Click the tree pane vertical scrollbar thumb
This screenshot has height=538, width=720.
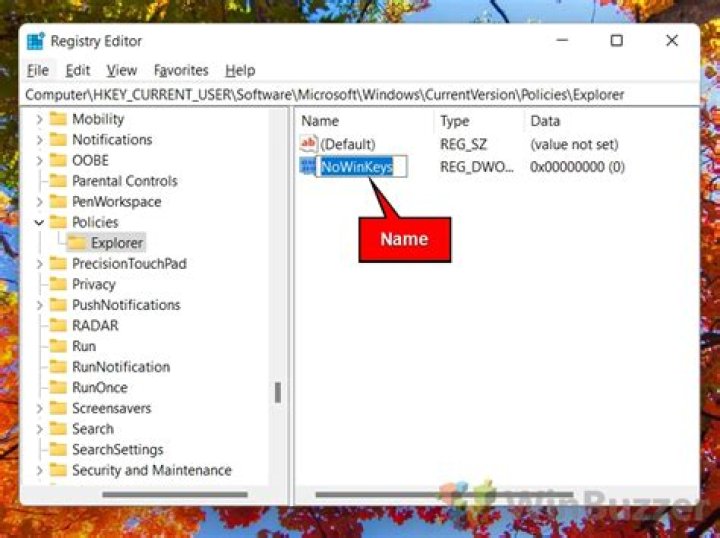coord(278,392)
